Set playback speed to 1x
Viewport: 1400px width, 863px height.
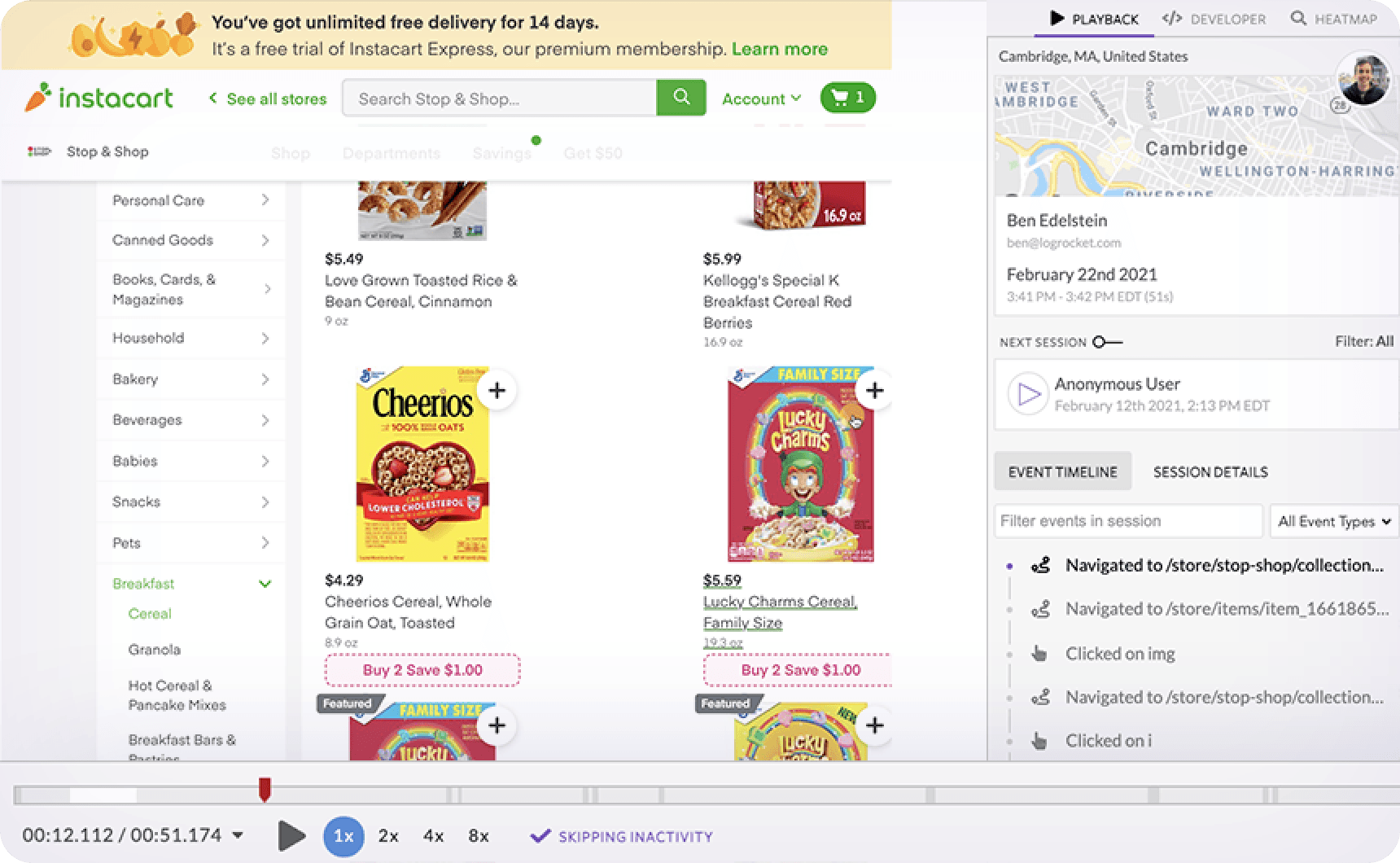343,836
